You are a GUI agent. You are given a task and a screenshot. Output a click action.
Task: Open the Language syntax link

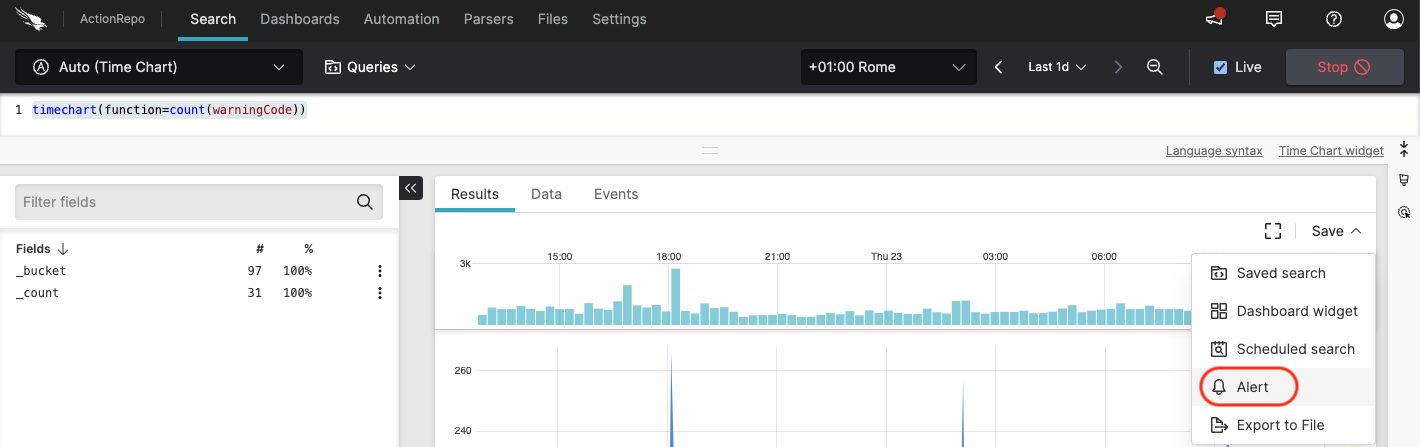pyautogui.click(x=1214, y=151)
